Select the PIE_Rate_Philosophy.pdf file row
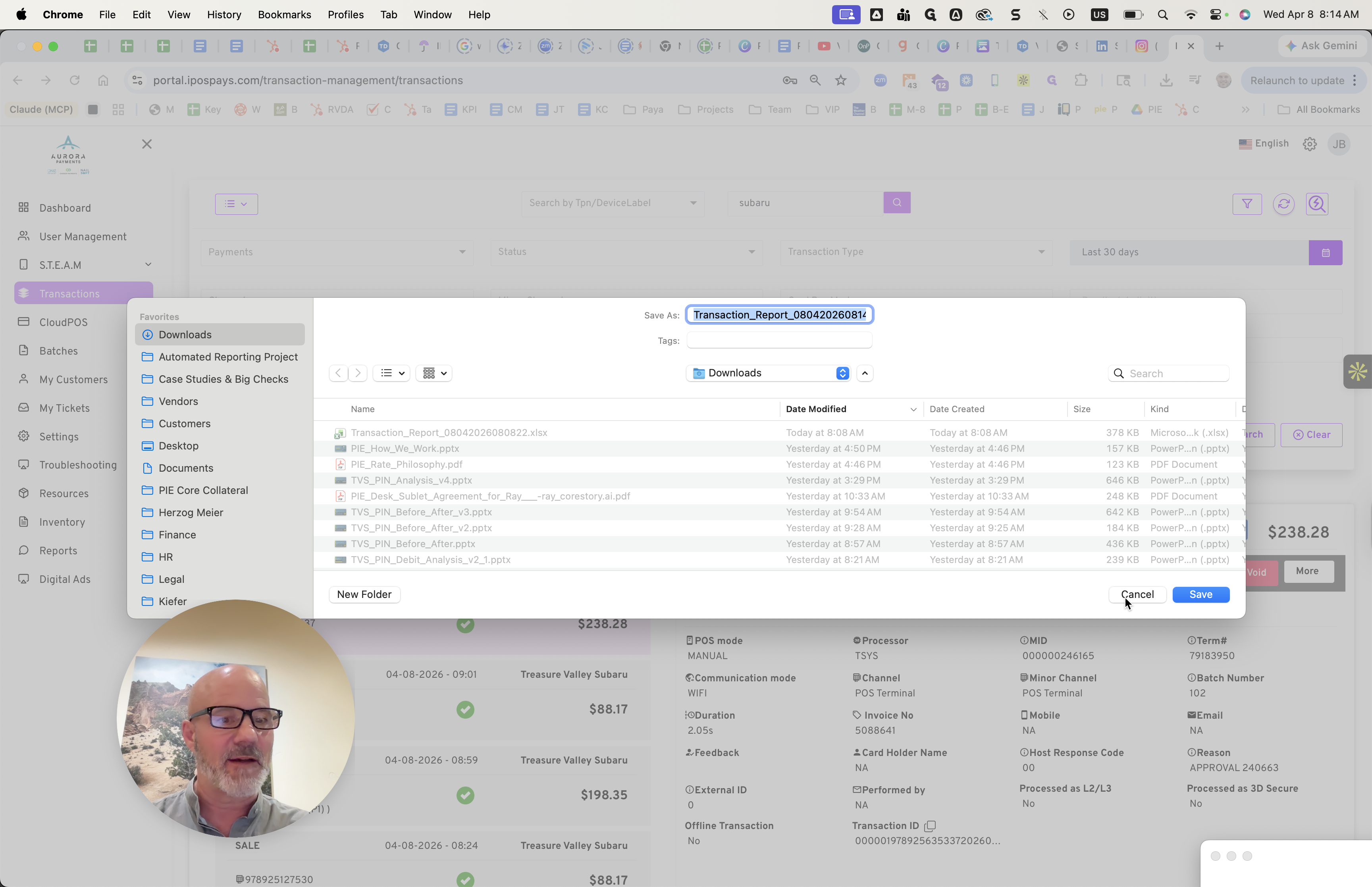The width and height of the screenshot is (1372, 887). pyautogui.click(x=407, y=464)
